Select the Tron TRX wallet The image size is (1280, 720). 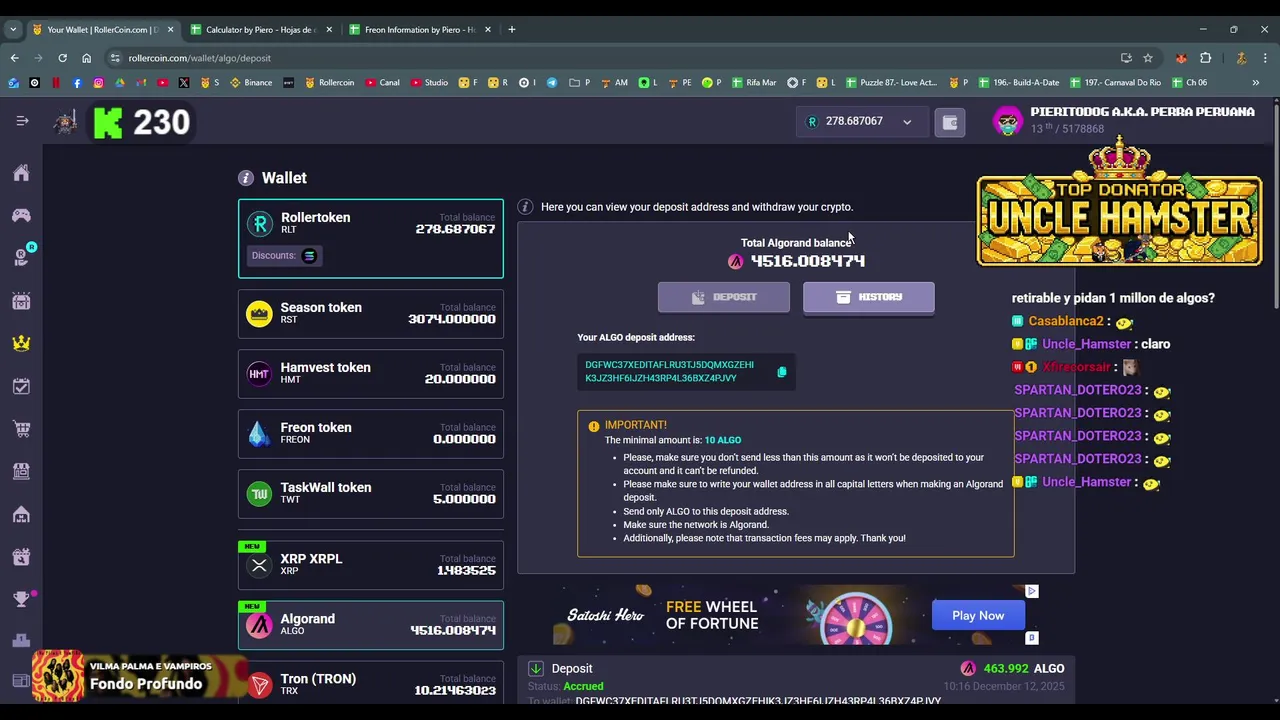click(371, 685)
